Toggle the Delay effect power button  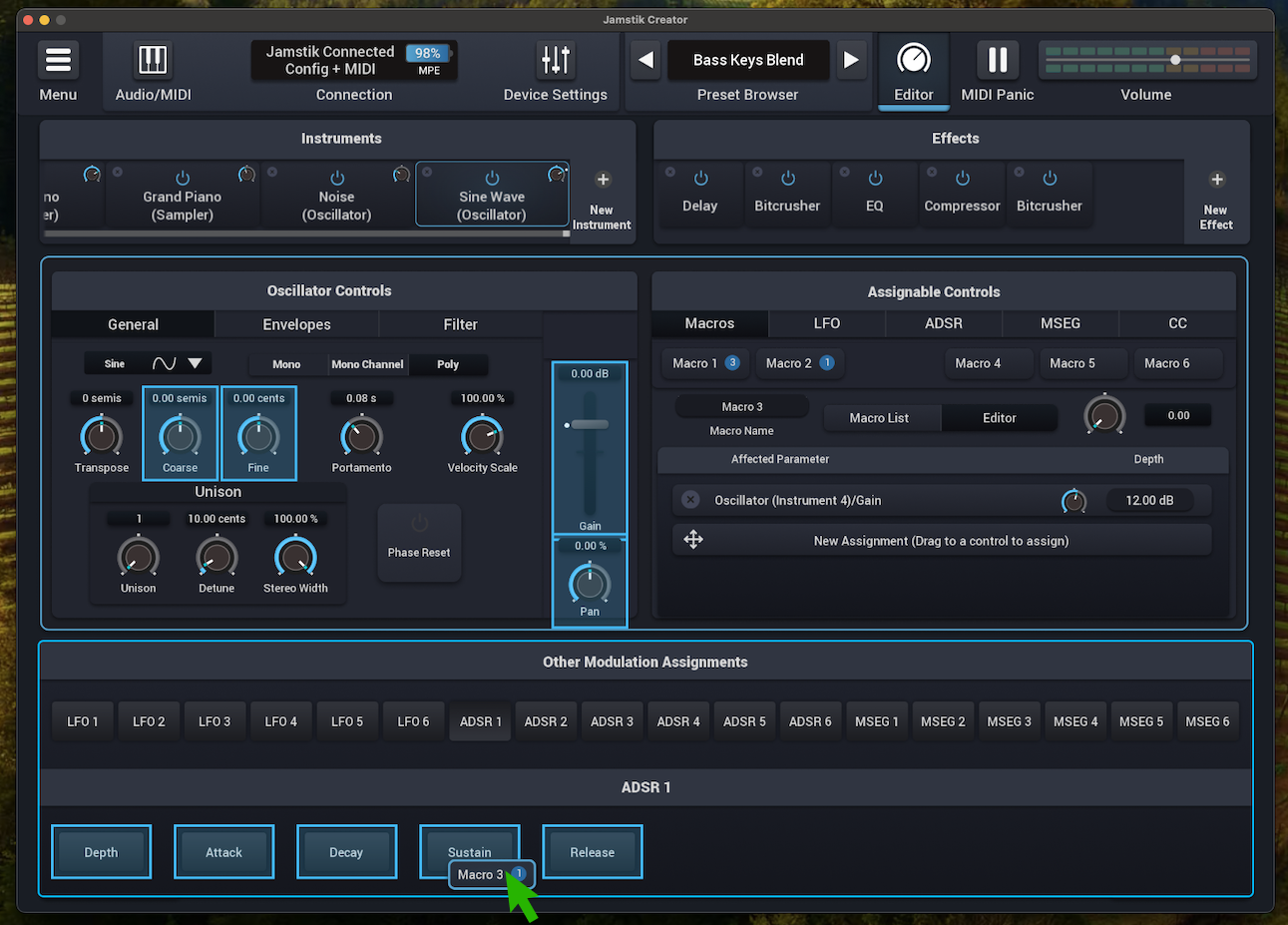700,179
